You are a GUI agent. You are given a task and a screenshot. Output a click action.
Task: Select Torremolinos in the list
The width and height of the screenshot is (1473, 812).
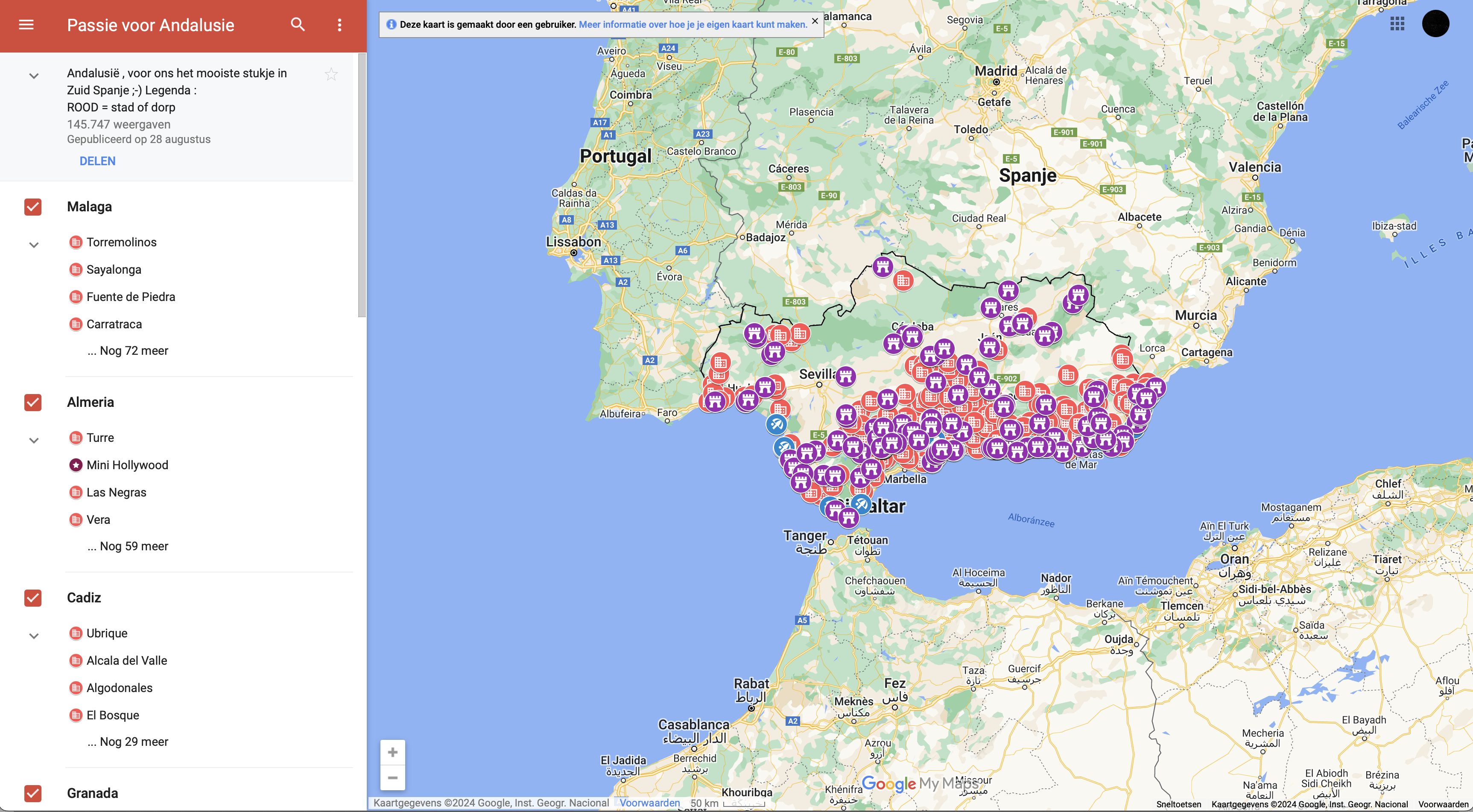(121, 242)
